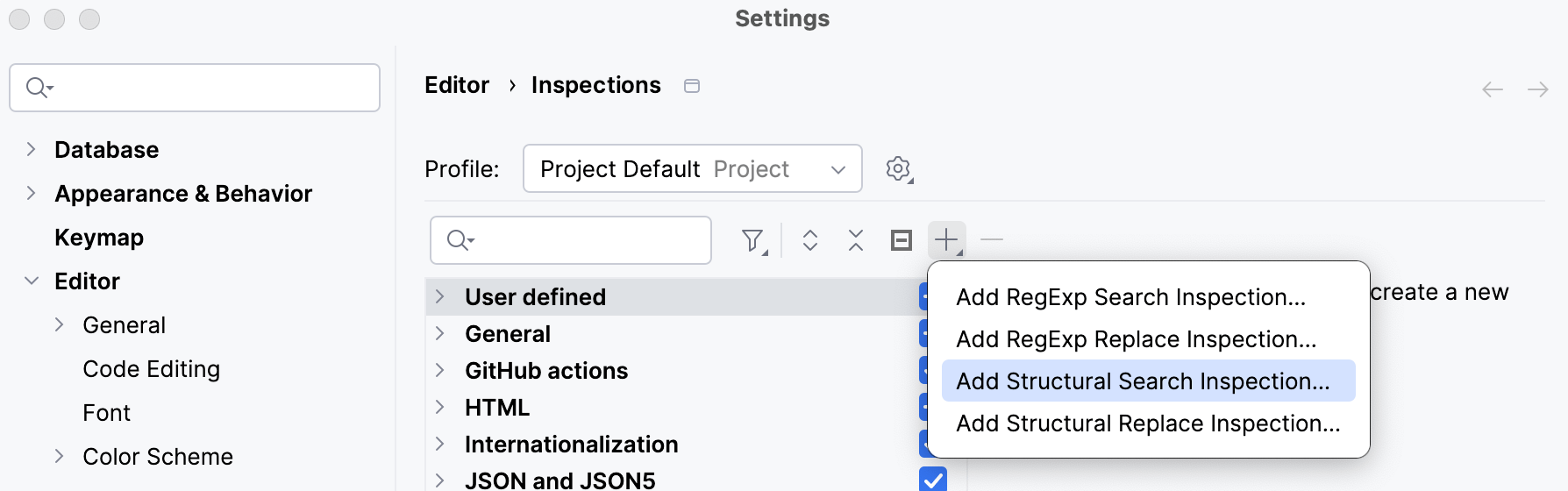Click the window icon beside Inspections breadcrumb
1568x491 pixels.
point(692,86)
